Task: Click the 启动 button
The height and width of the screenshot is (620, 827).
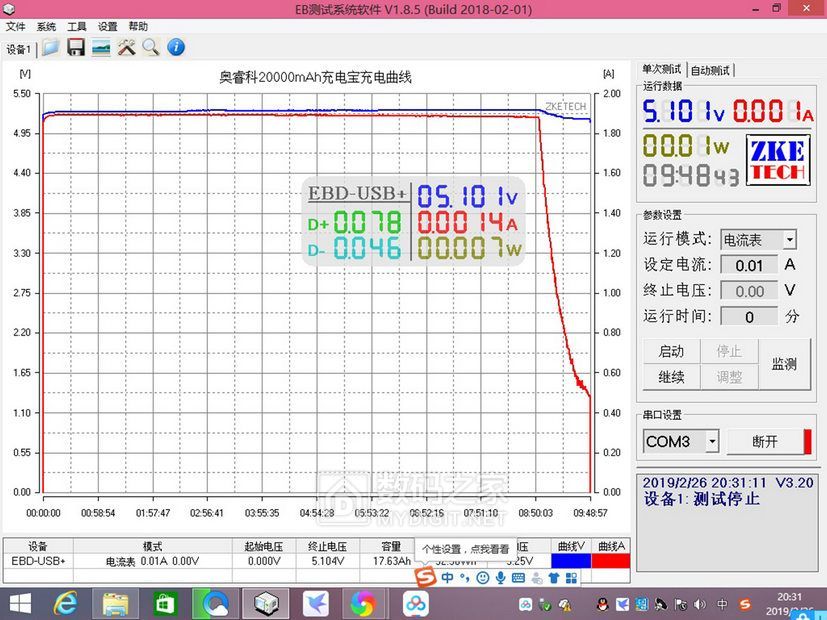Action: pos(671,351)
